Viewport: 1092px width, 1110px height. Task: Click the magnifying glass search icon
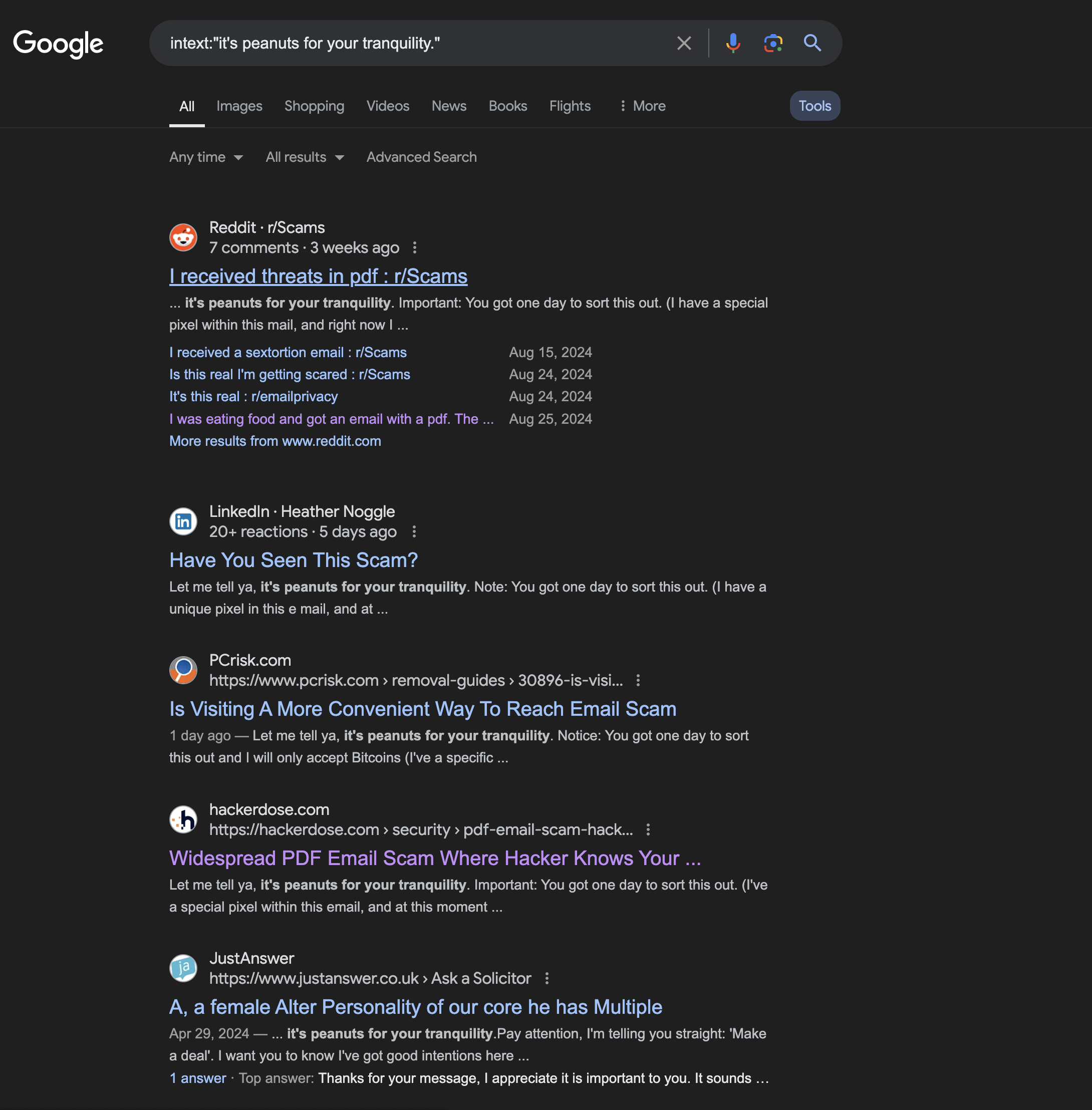[812, 43]
